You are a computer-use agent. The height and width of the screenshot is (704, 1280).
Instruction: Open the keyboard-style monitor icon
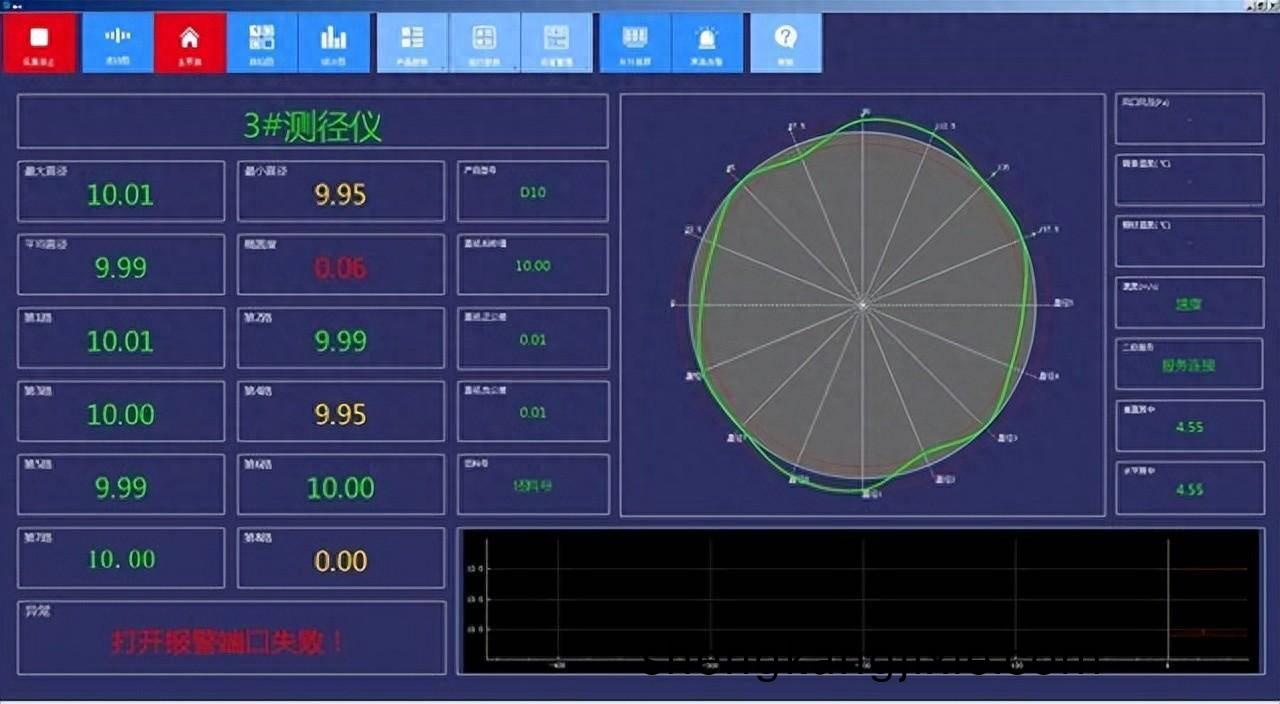coord(635,42)
